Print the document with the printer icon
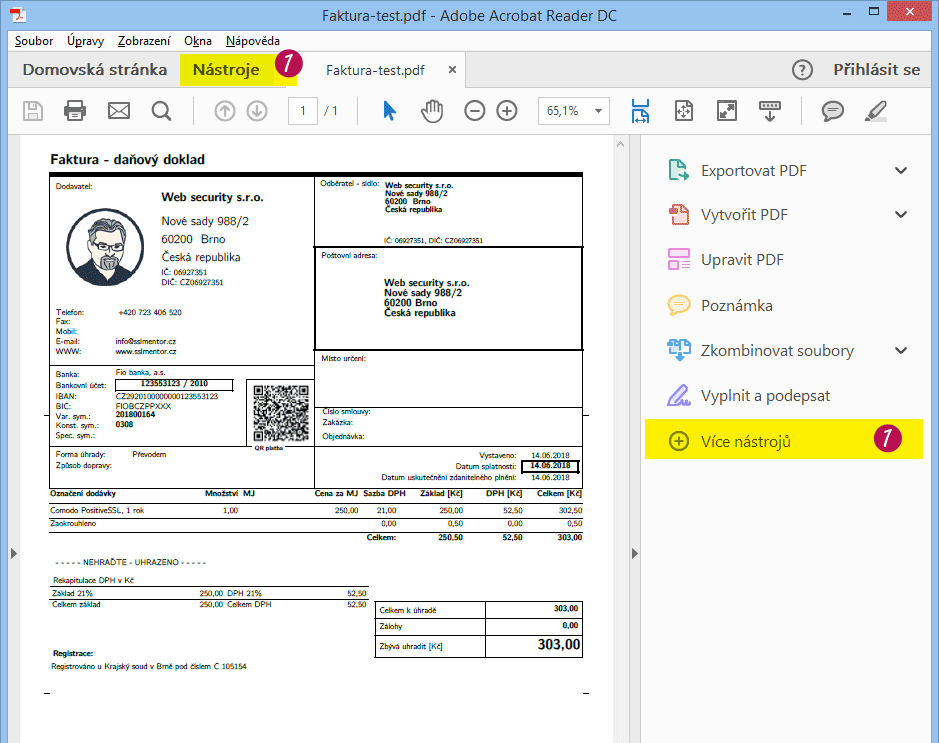 [75, 111]
